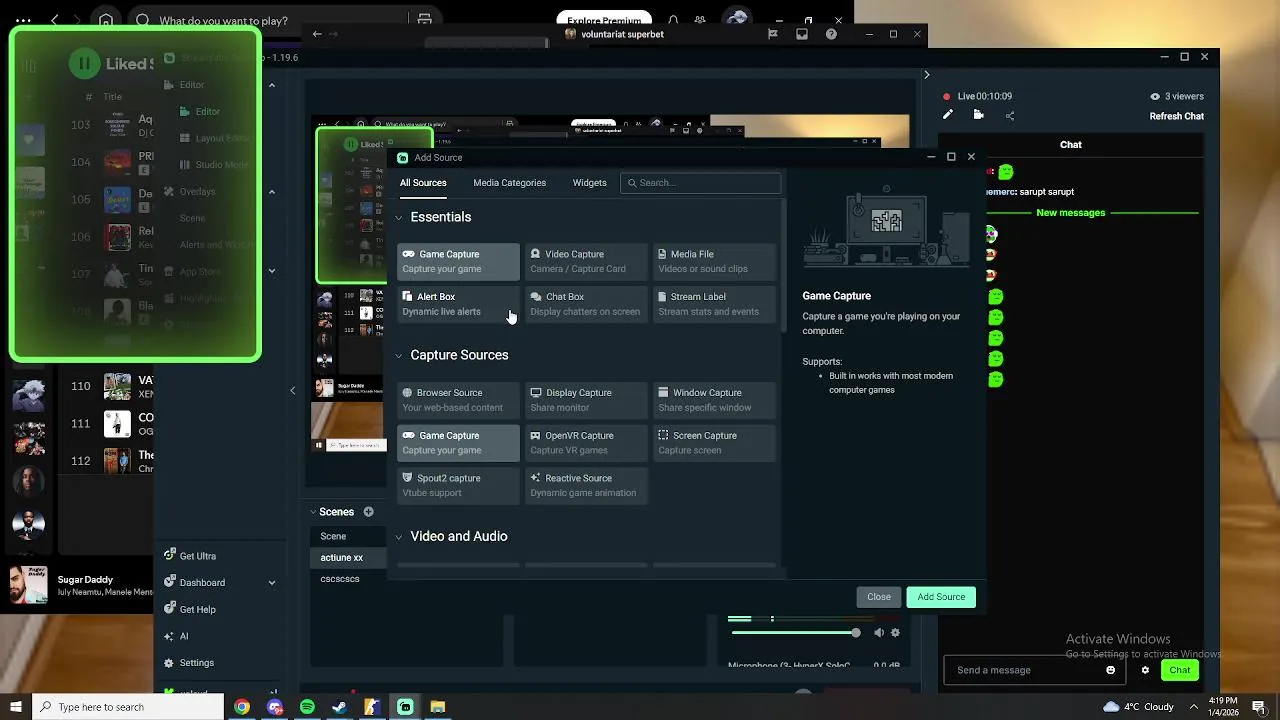Select the Stream Label source

714,304
